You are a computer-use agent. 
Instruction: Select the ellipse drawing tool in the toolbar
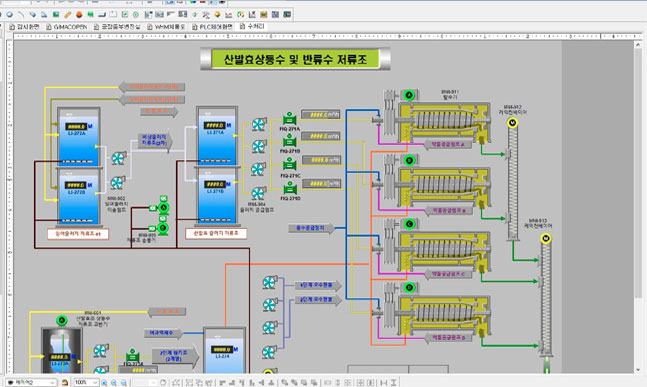click(9, 15)
